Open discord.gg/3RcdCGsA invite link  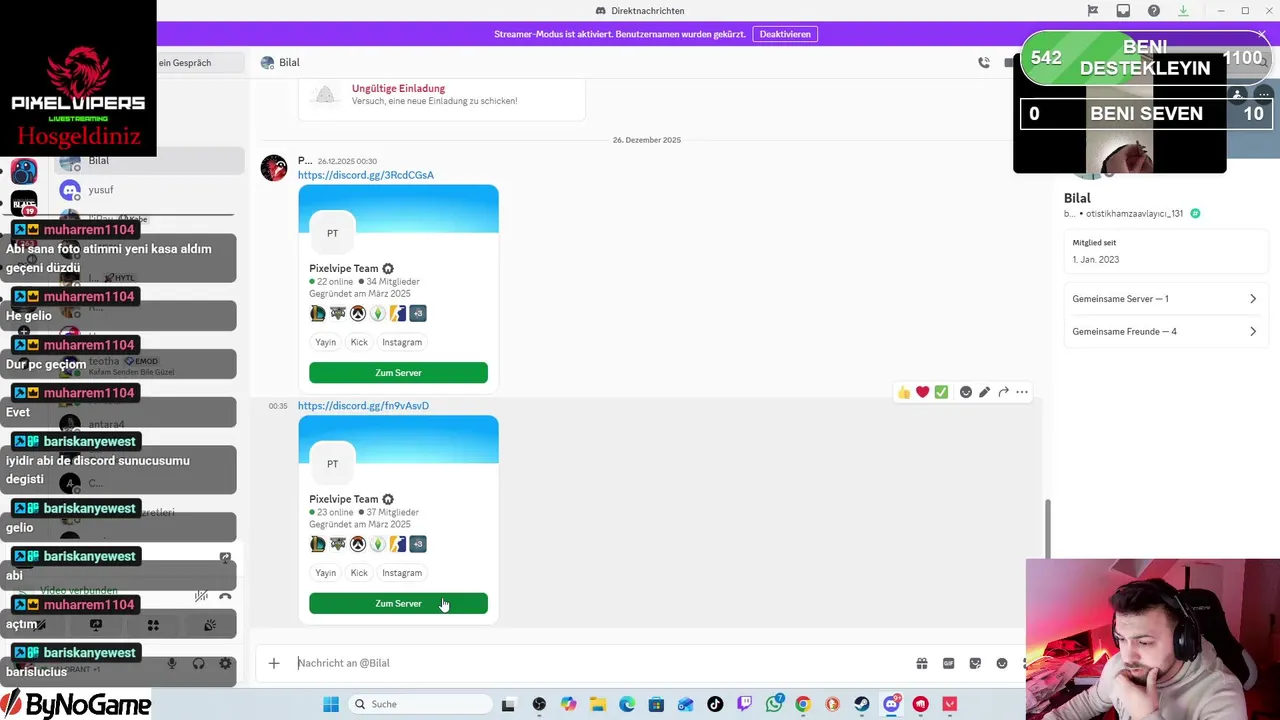coord(366,175)
